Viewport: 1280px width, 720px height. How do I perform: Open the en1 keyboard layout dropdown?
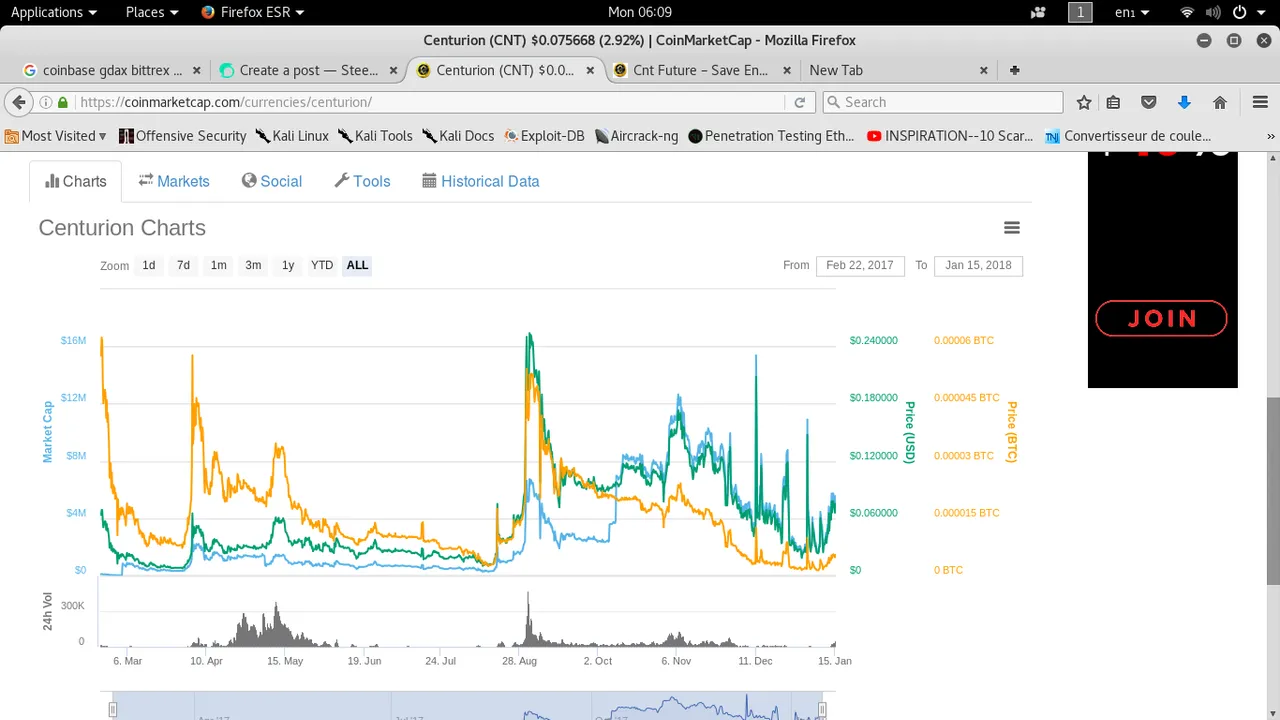point(1132,12)
